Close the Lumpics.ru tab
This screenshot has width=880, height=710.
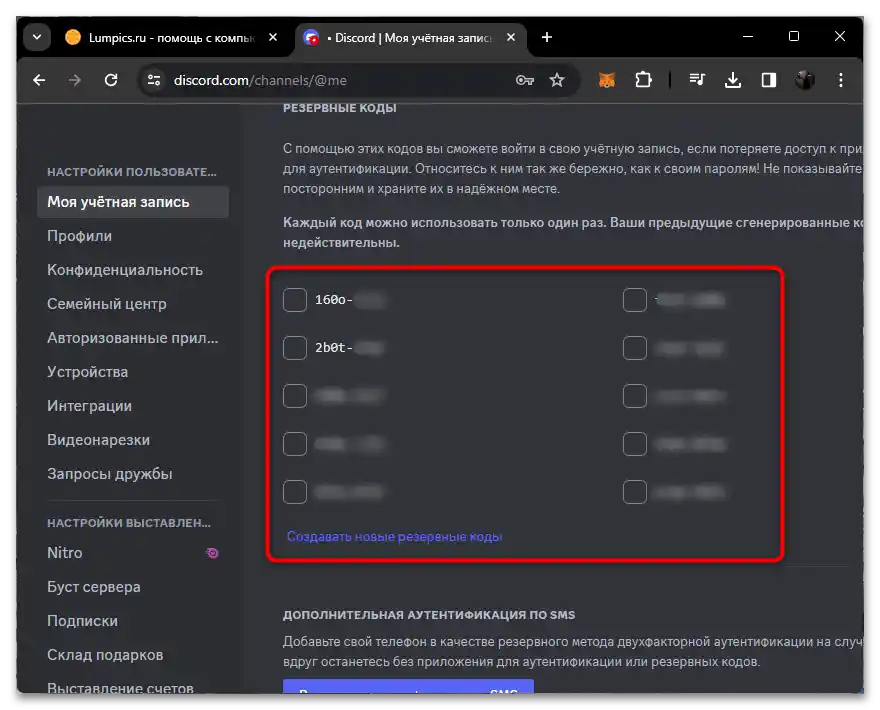[x=273, y=37]
